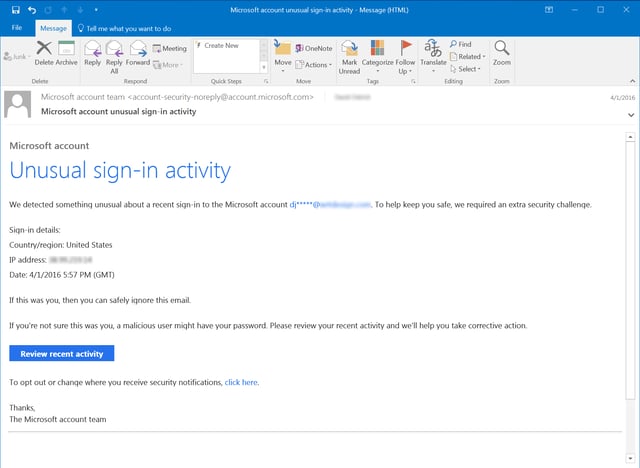Click the Reply icon
The width and height of the screenshot is (640, 468).
click(92, 52)
